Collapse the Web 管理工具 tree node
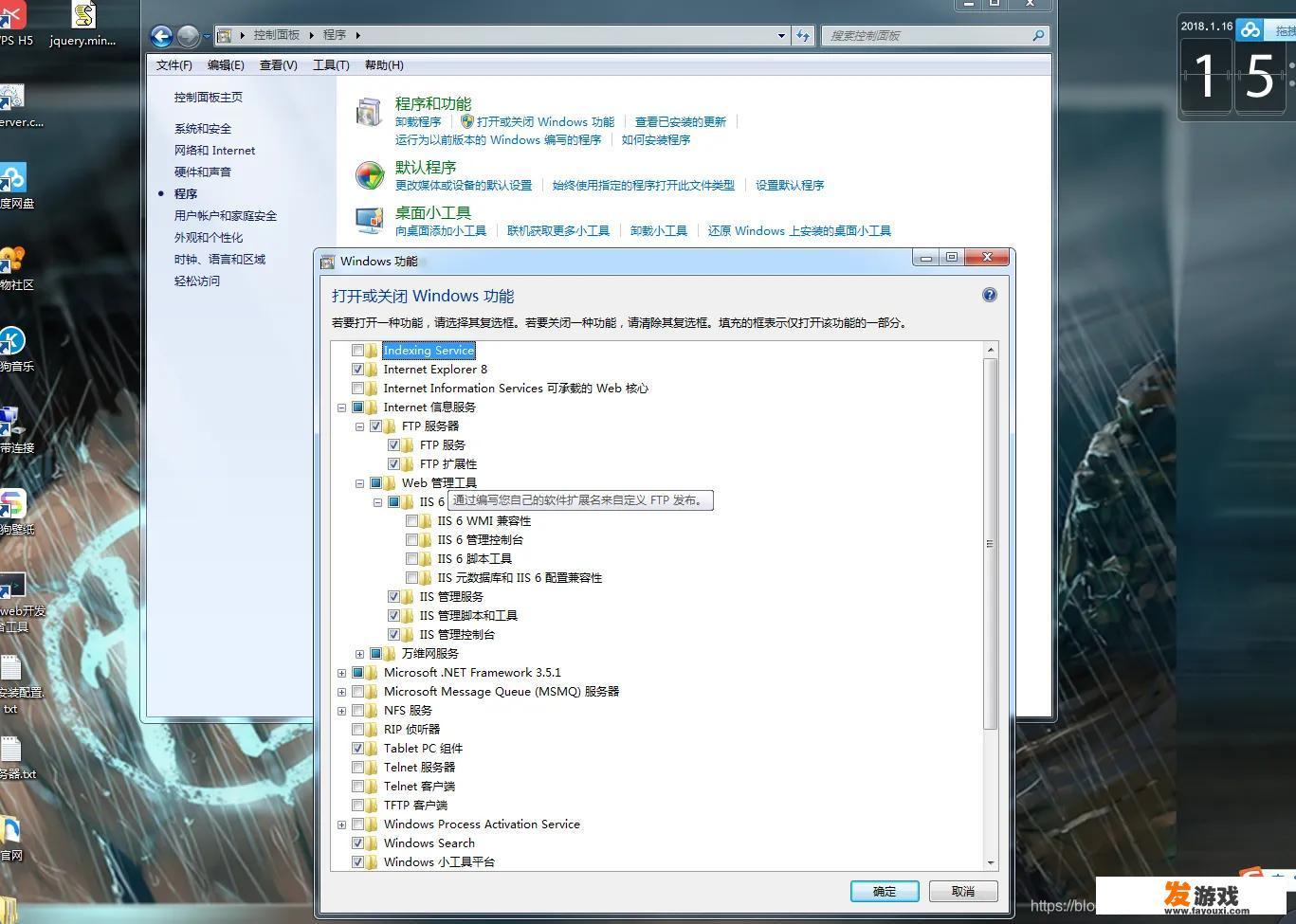Screen dimensions: 1296x924 point(359,483)
